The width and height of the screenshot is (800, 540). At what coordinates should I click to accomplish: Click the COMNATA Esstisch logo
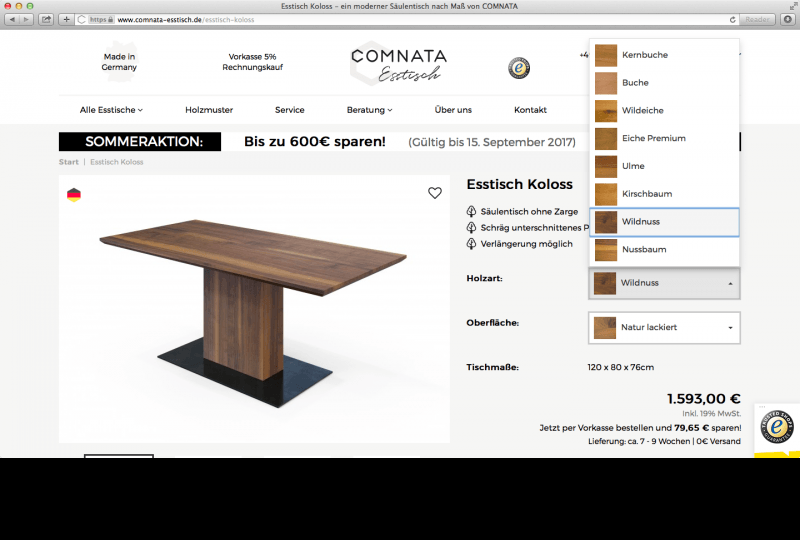pyautogui.click(x=399, y=64)
